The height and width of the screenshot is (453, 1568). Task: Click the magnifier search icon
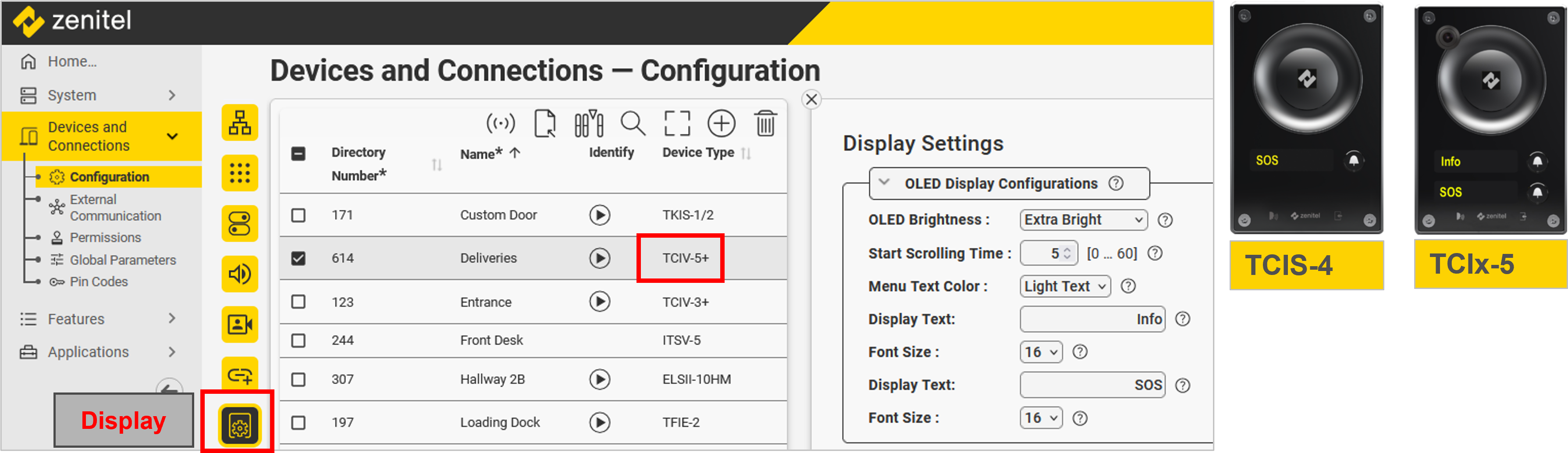633,124
